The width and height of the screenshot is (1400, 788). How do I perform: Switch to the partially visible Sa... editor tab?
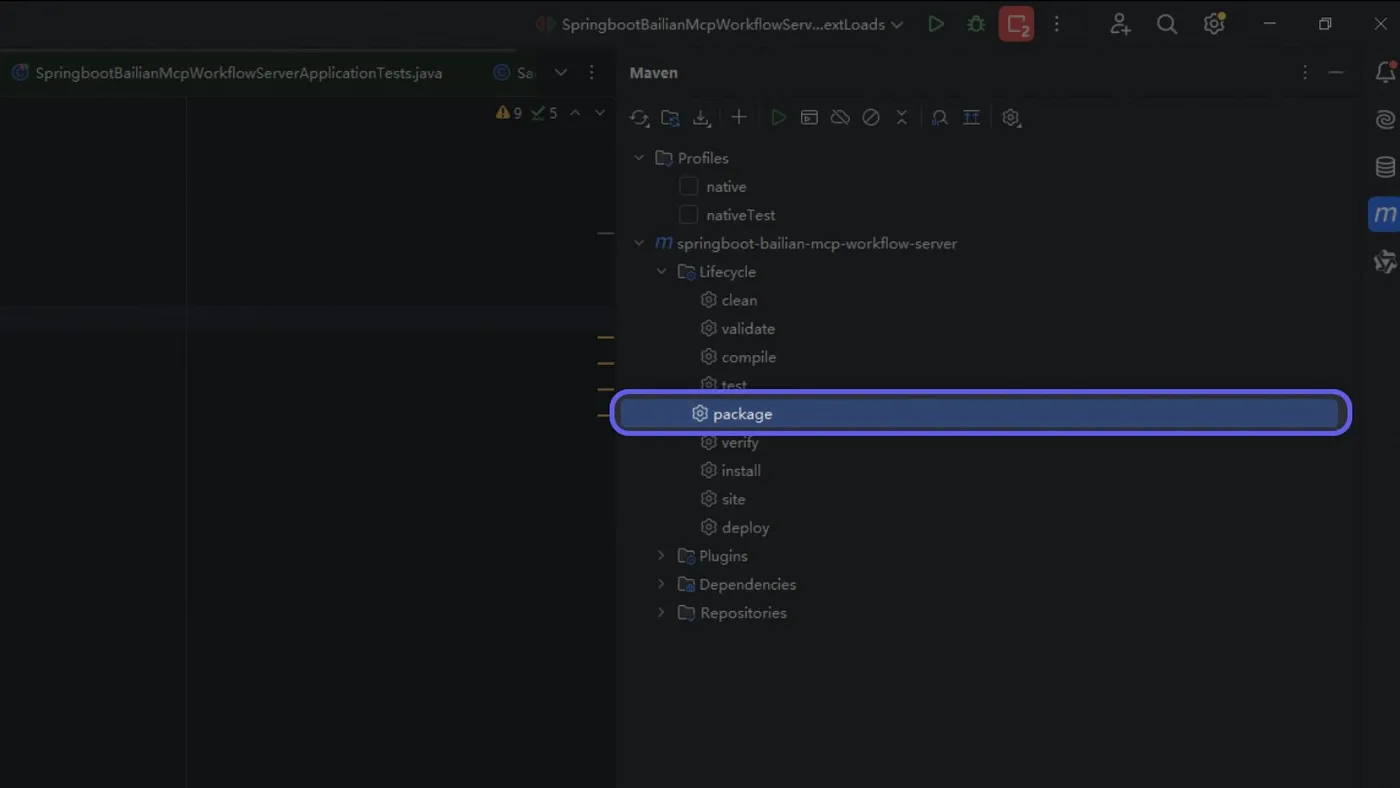[x=515, y=73]
